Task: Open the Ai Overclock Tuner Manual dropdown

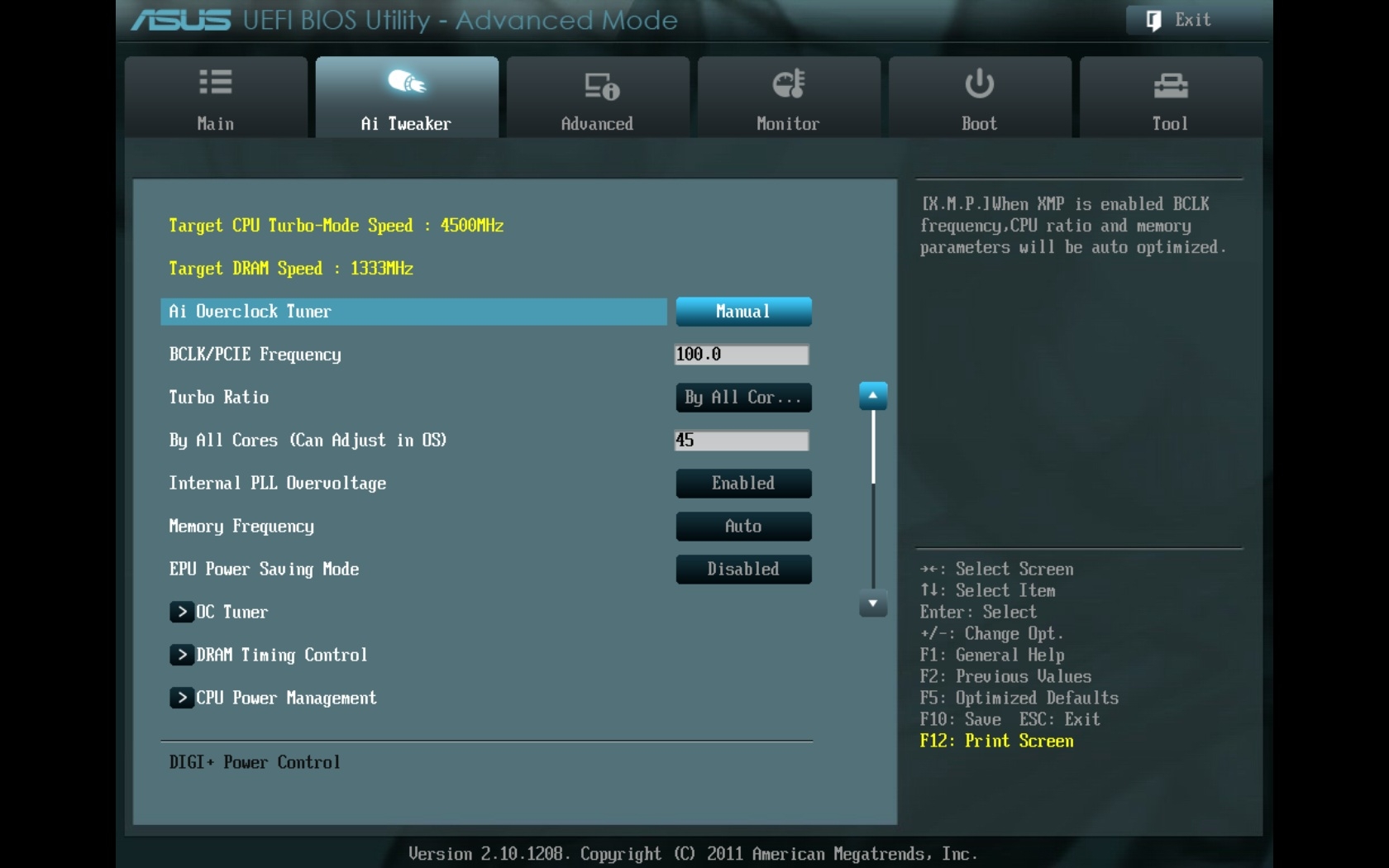Action: coord(743,312)
